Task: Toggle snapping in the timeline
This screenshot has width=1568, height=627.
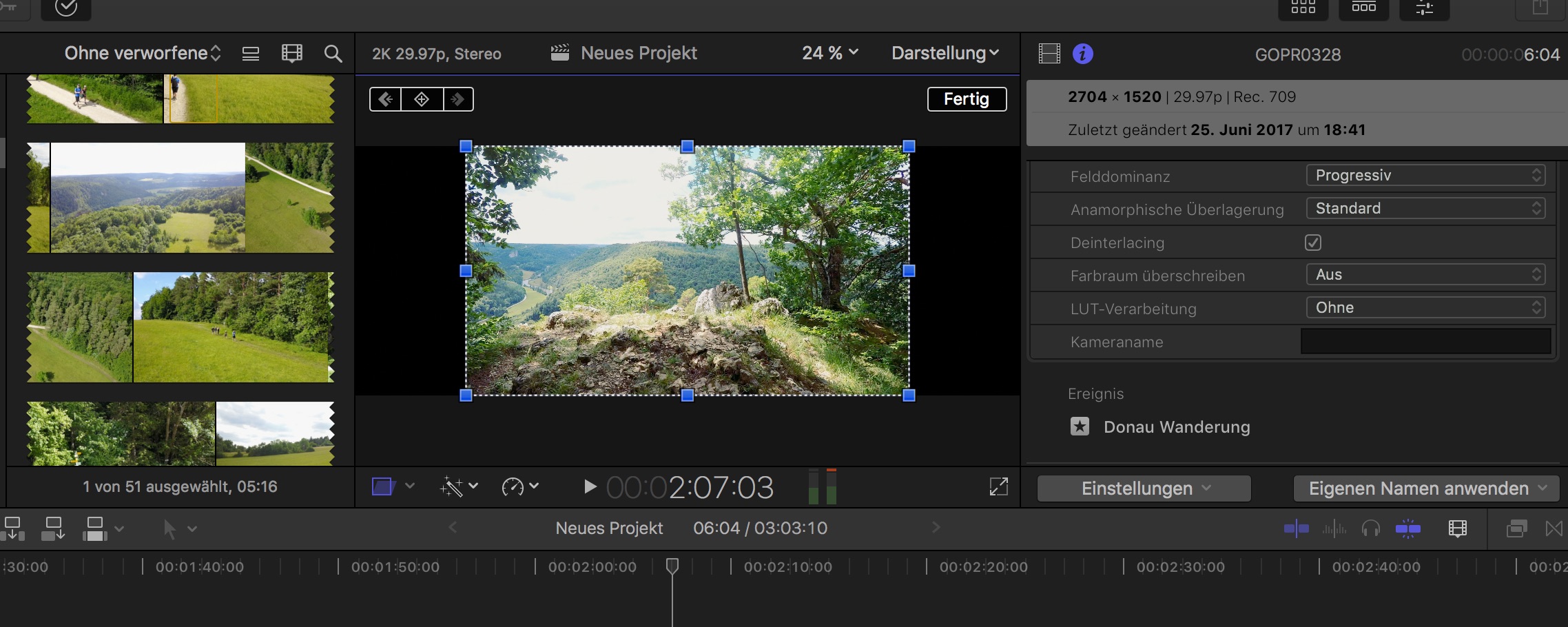Action: coord(1407,528)
